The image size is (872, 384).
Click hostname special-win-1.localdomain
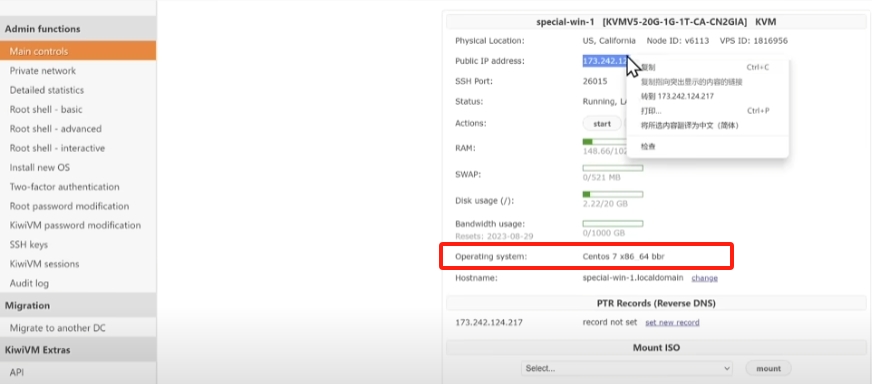click(634, 278)
